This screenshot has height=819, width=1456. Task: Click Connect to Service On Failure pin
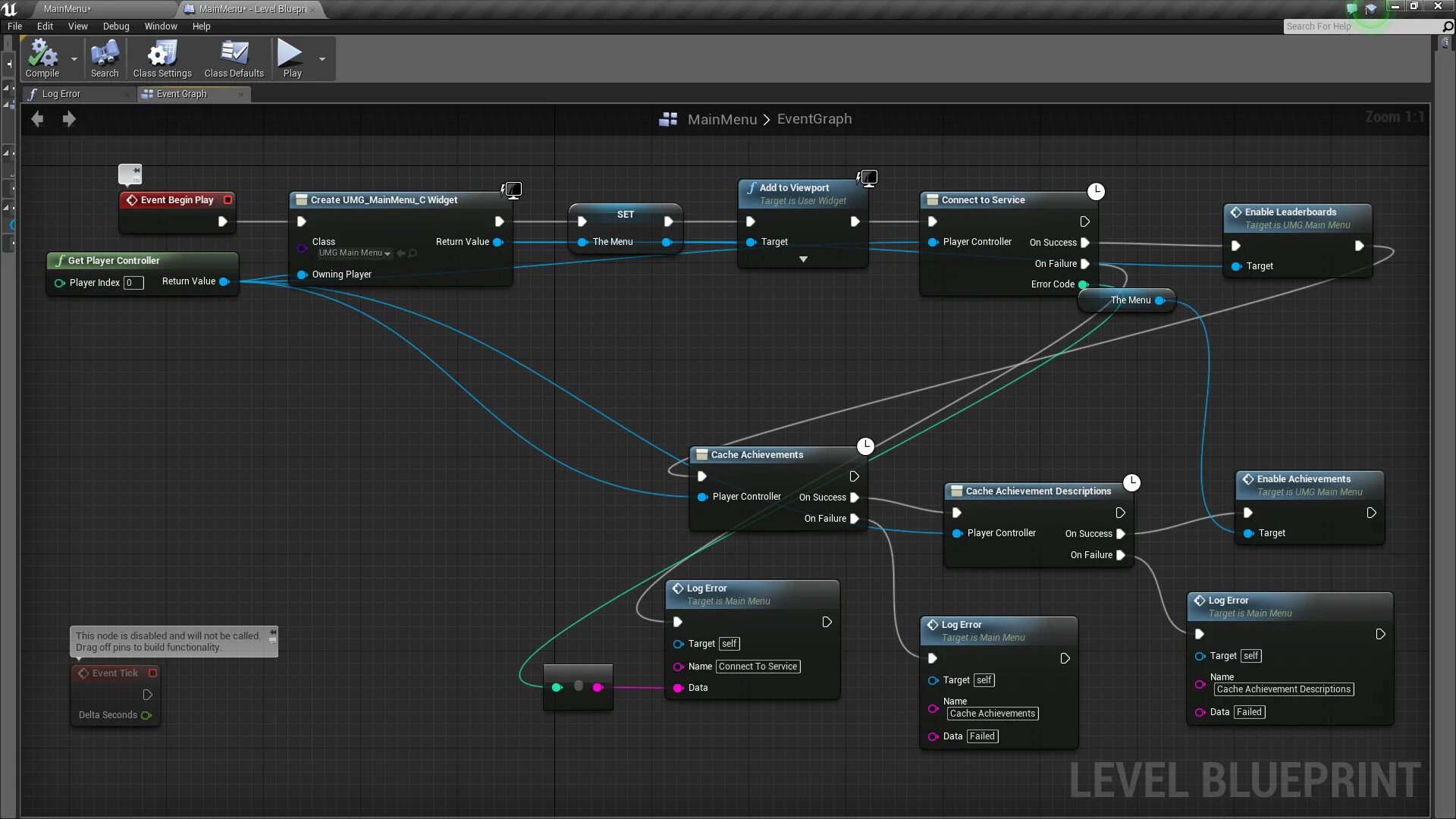pos(1085,264)
